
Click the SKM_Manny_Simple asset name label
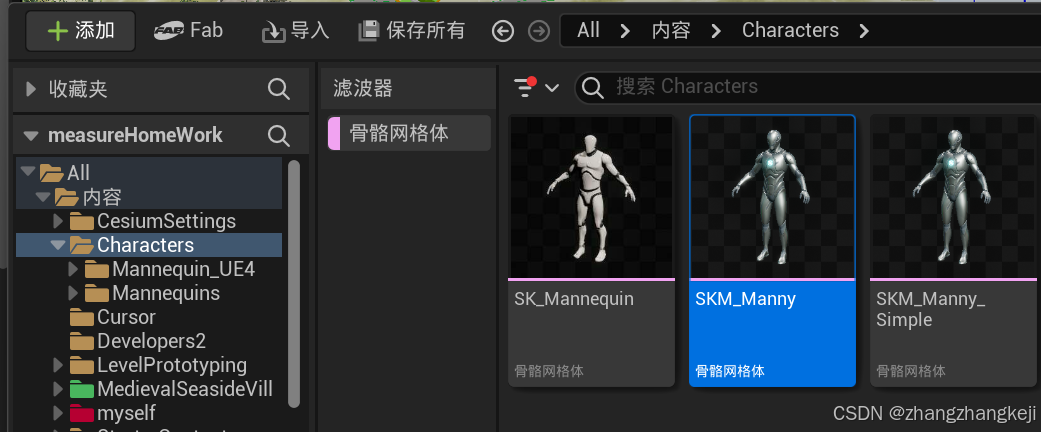(931, 309)
